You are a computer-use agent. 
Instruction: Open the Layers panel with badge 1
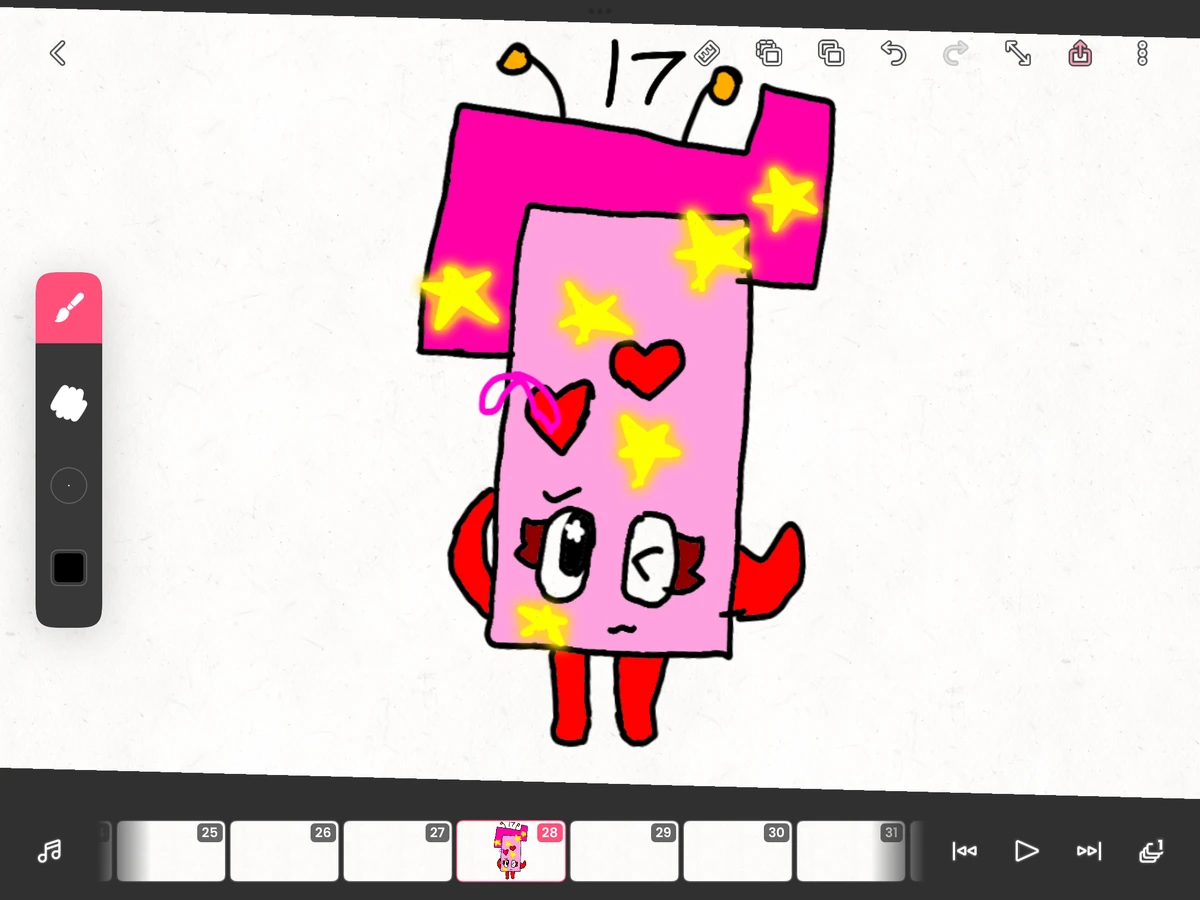click(1151, 851)
